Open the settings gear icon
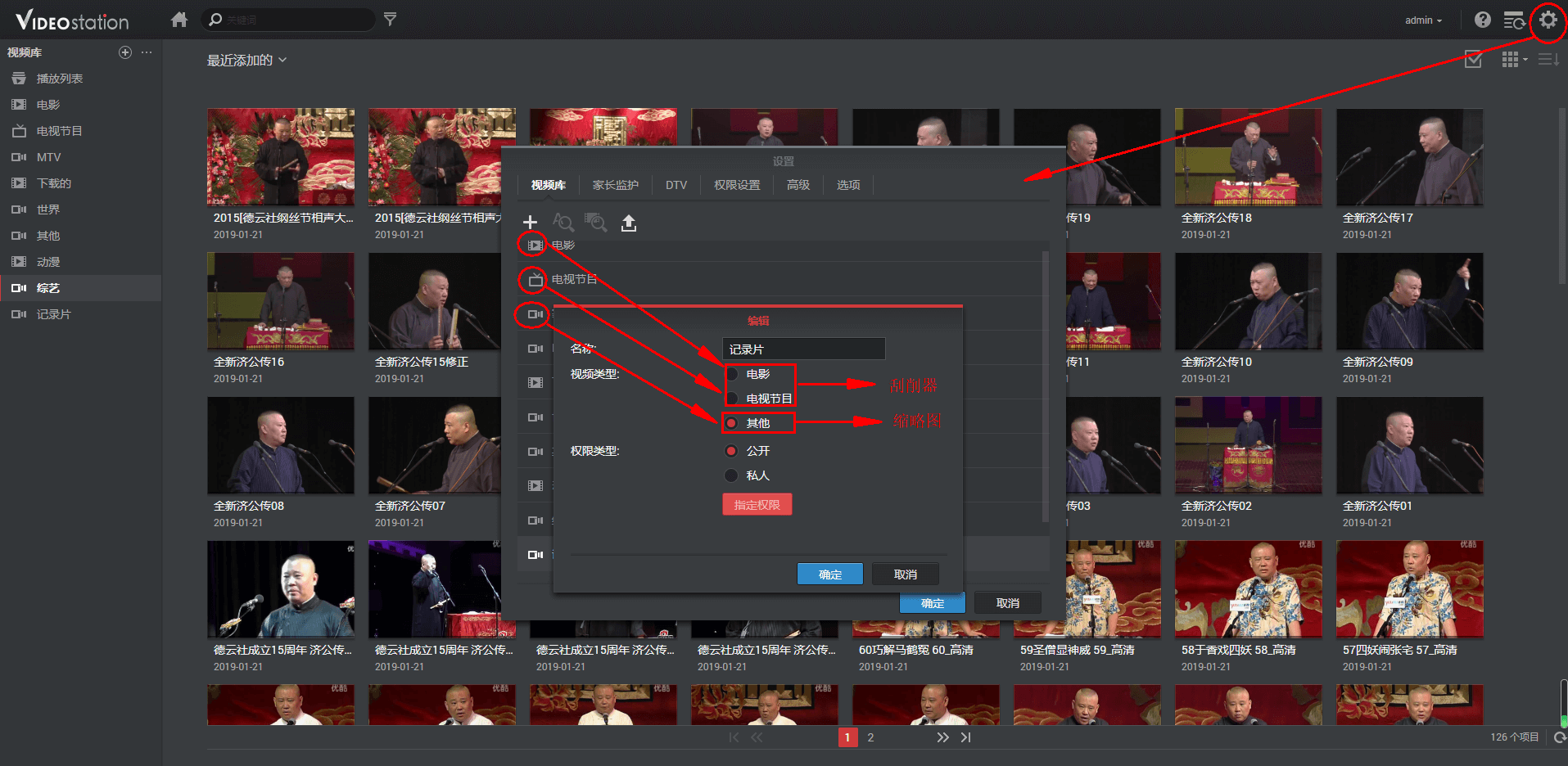The height and width of the screenshot is (766, 1568). click(x=1548, y=20)
